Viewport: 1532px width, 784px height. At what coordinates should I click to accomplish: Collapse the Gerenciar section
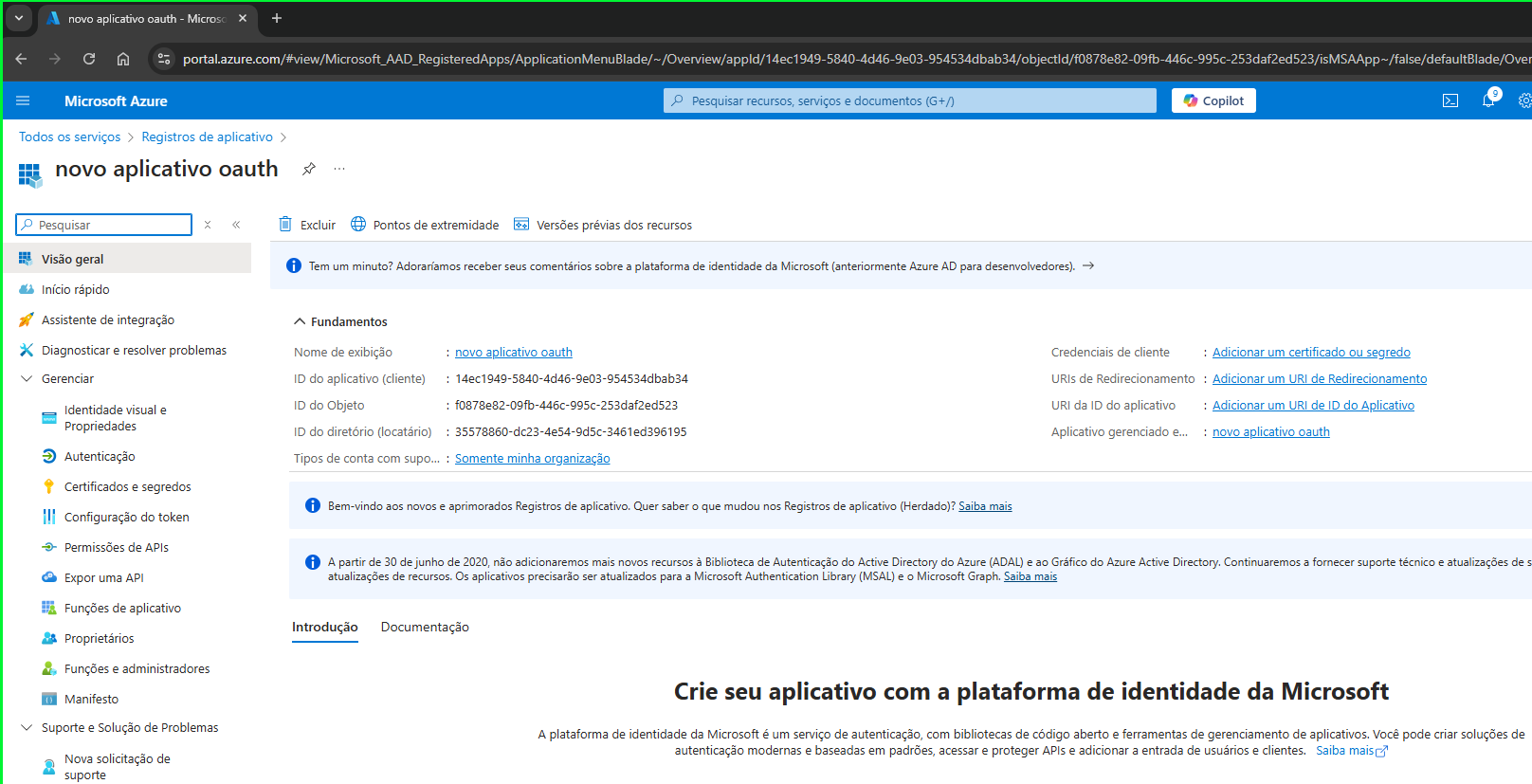pyautogui.click(x=27, y=378)
